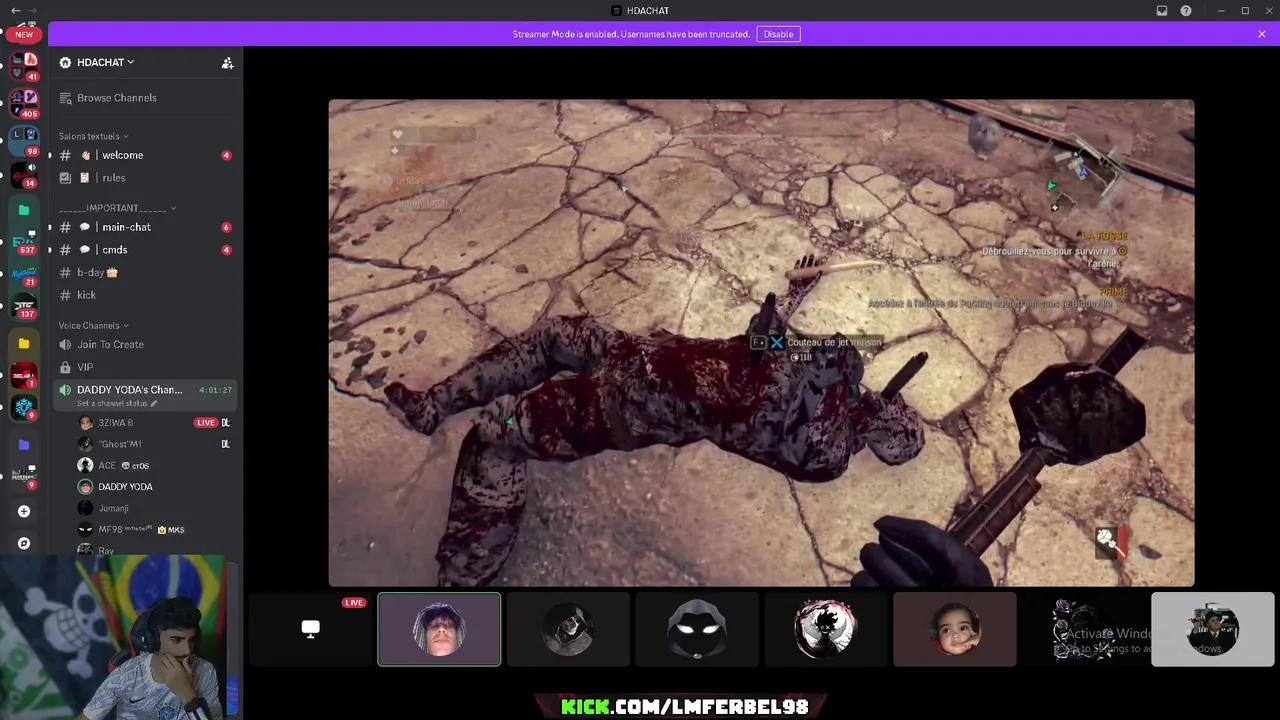Open the kick channel

click(x=145, y=295)
